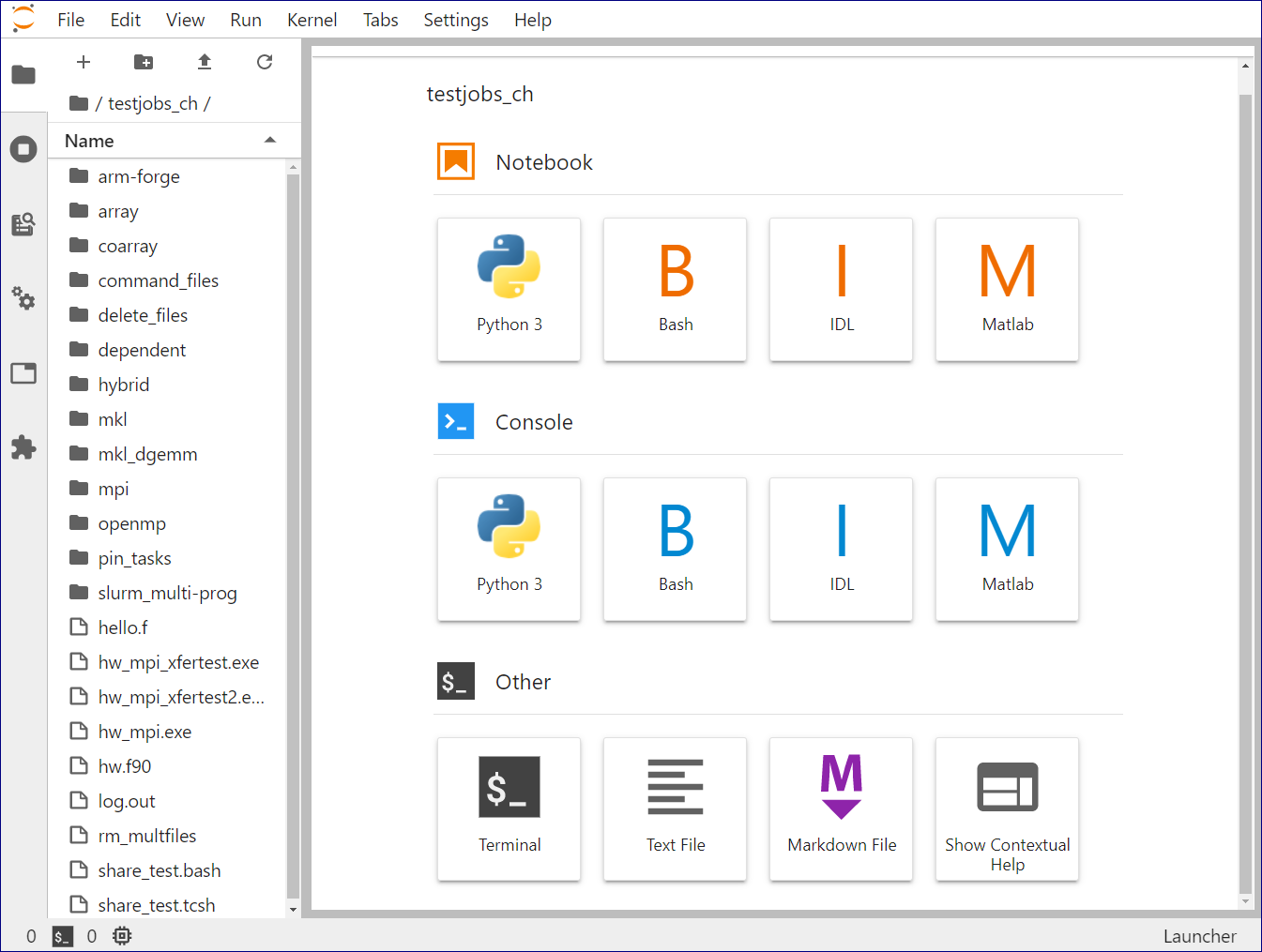Image resolution: width=1262 pixels, height=952 pixels.
Task: Open the arm-forge folder
Action: coord(139,176)
